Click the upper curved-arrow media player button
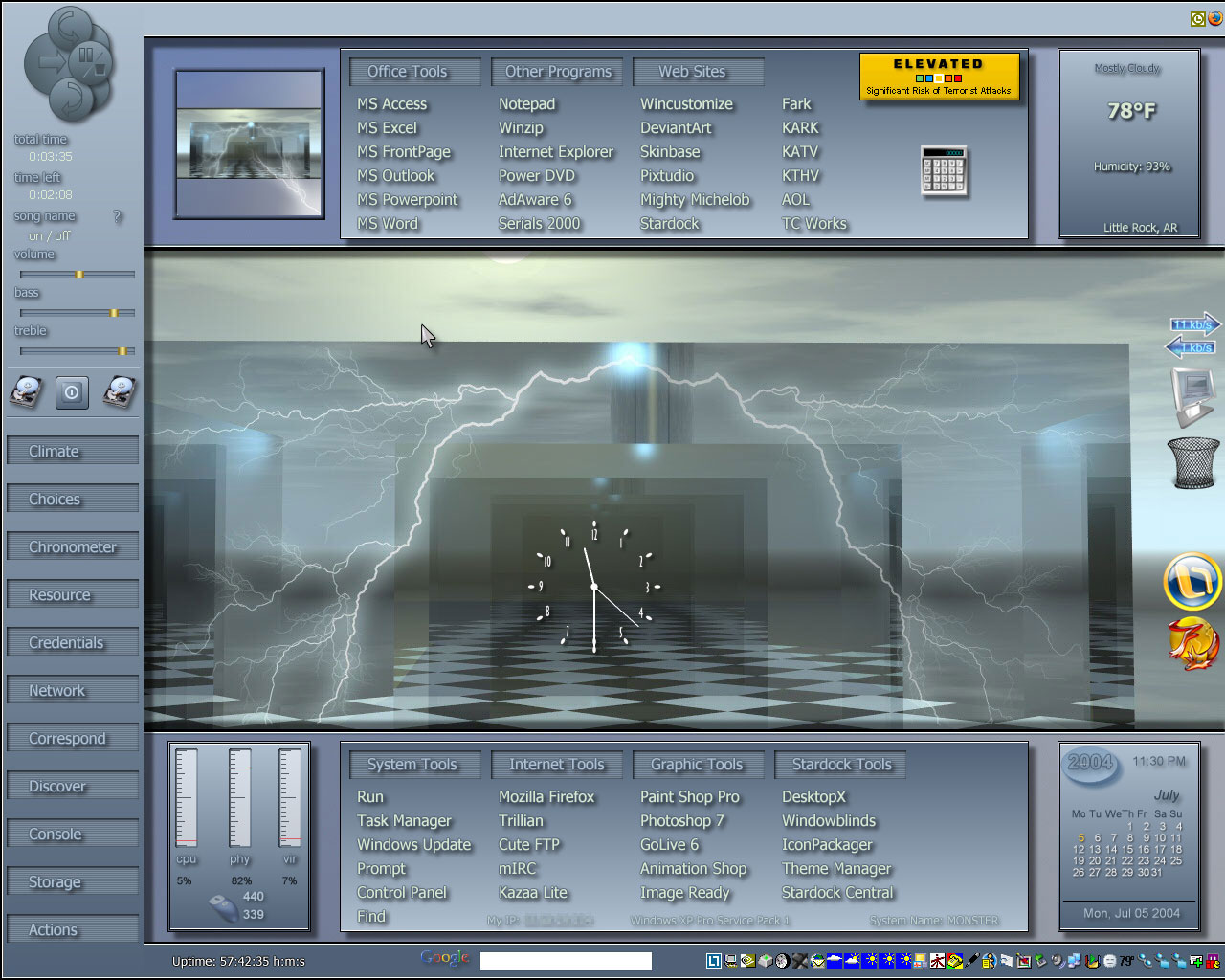 [x=71, y=27]
